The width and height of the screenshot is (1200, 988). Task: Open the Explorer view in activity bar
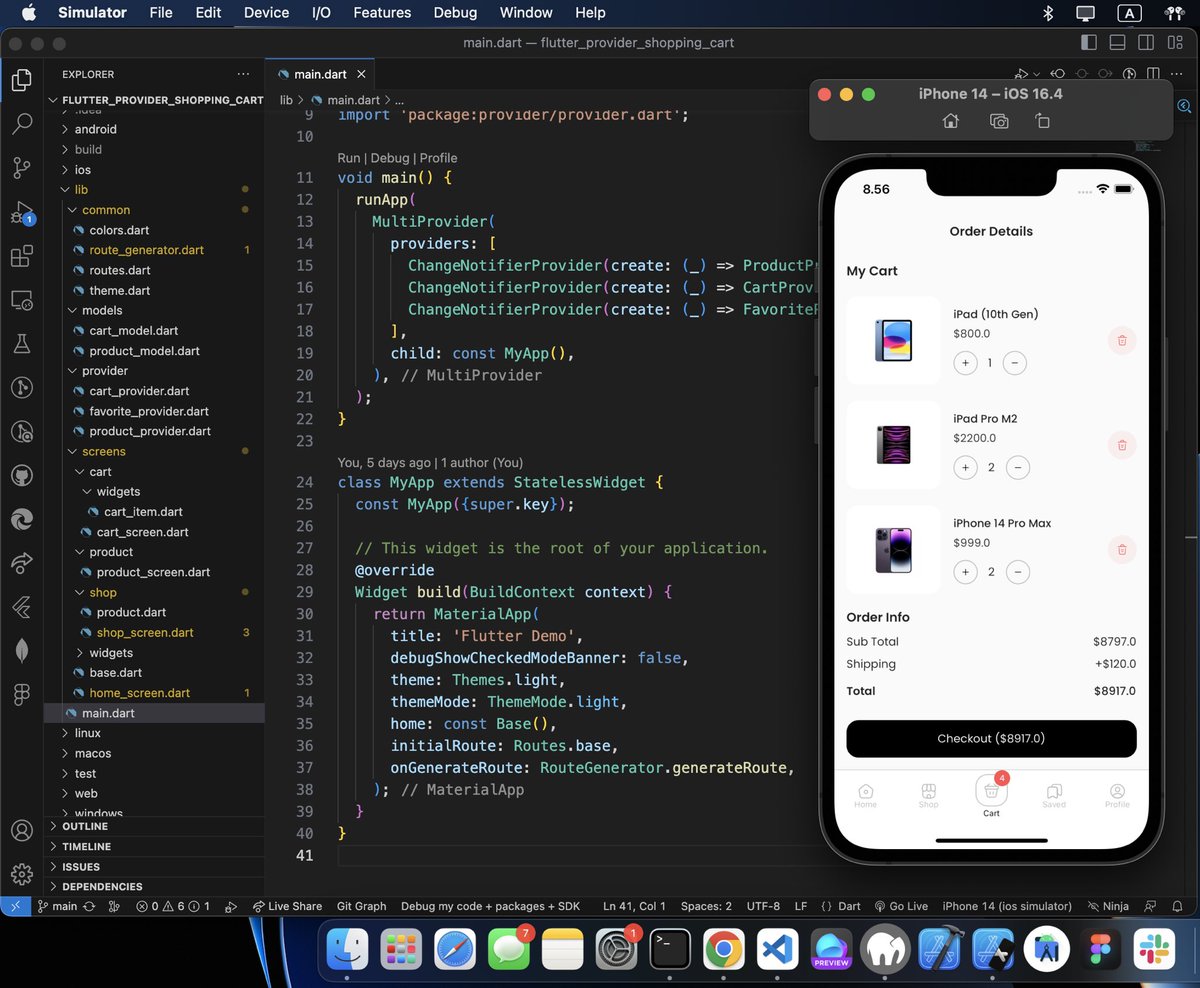(21, 79)
